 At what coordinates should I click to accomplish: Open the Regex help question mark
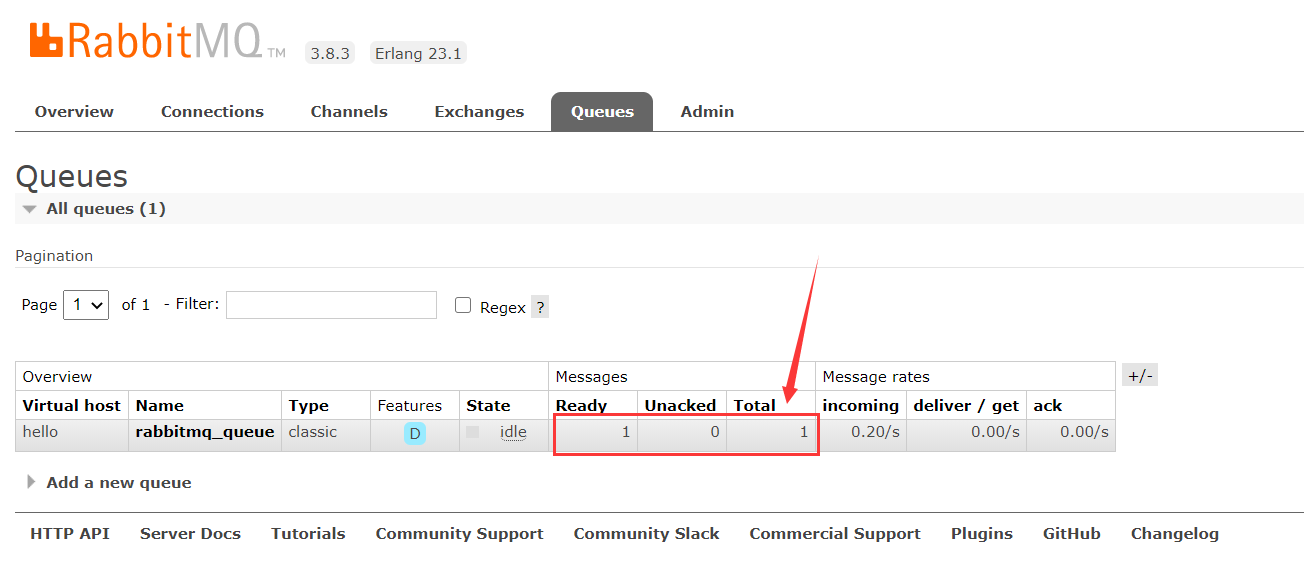point(540,307)
